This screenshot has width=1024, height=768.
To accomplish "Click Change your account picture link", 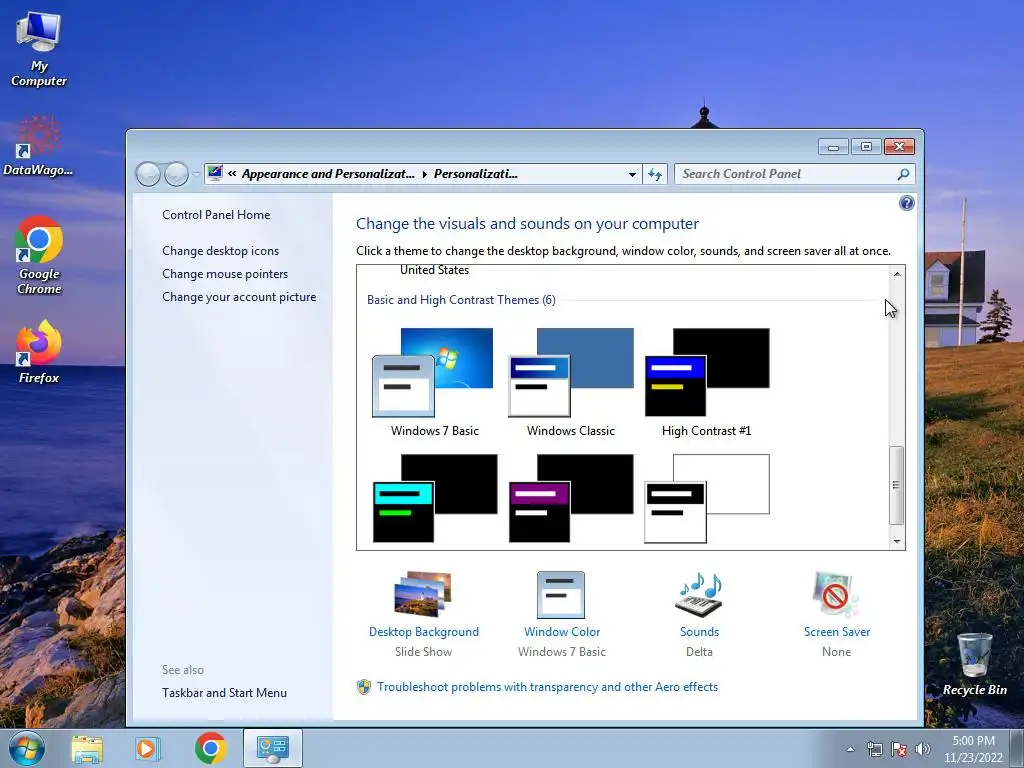I will click(239, 296).
